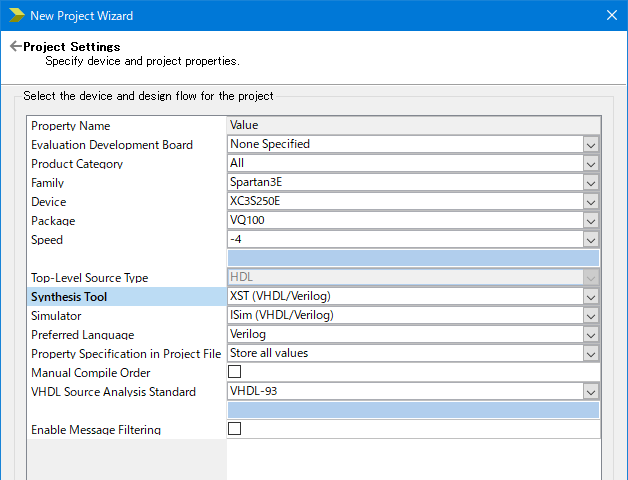Open the Evaluation Development Board dropdown
Screen dimensions: 628x480
(x=591, y=145)
